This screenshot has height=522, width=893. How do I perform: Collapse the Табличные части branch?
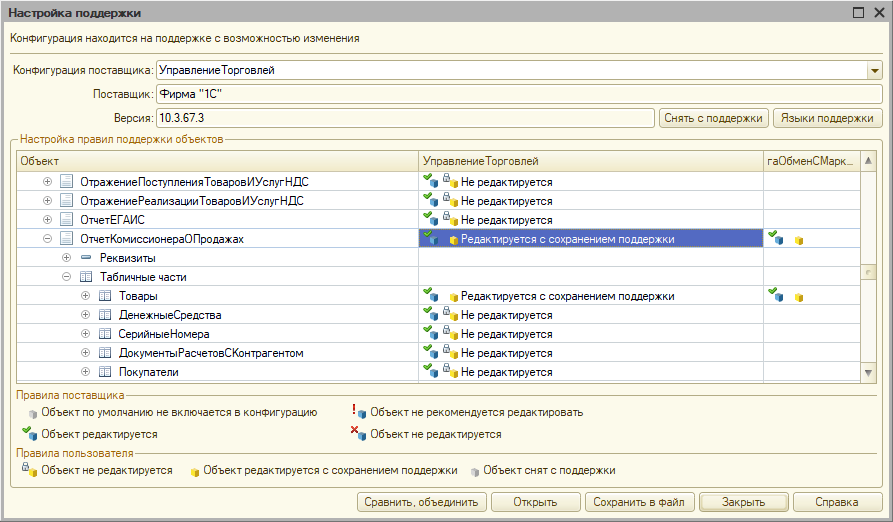[x=67, y=277]
